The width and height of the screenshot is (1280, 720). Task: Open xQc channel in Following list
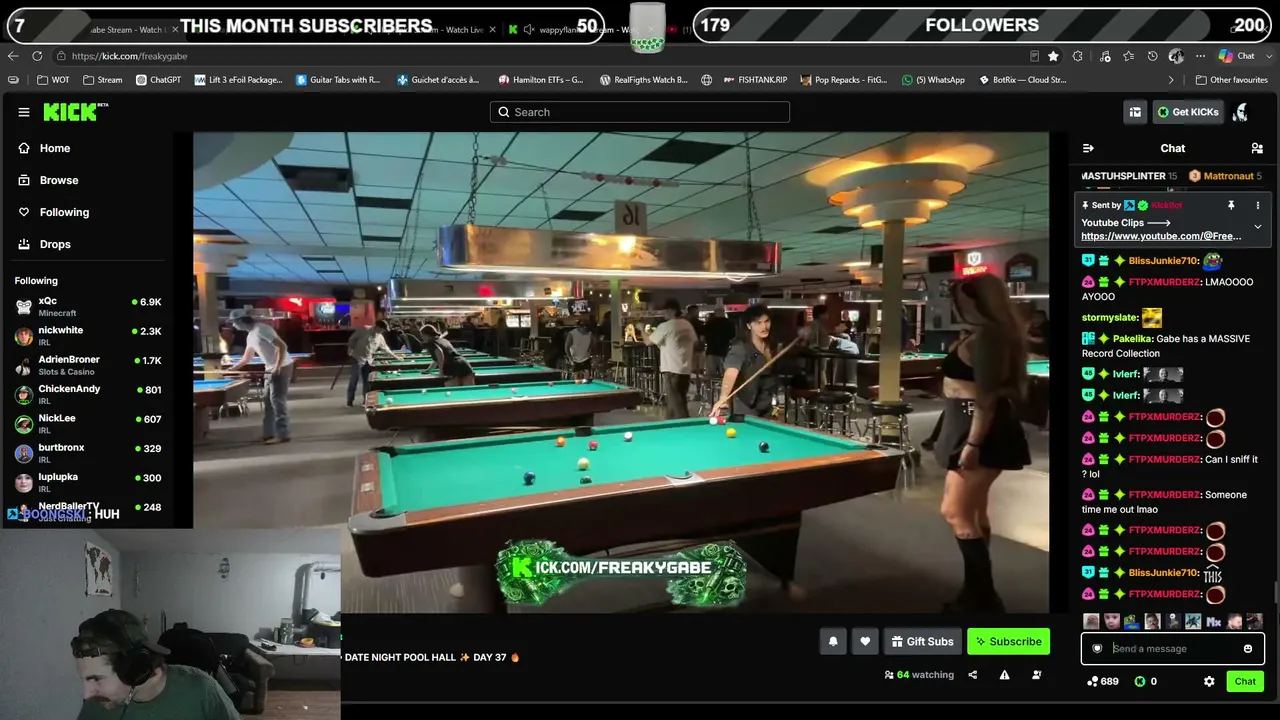[88, 306]
